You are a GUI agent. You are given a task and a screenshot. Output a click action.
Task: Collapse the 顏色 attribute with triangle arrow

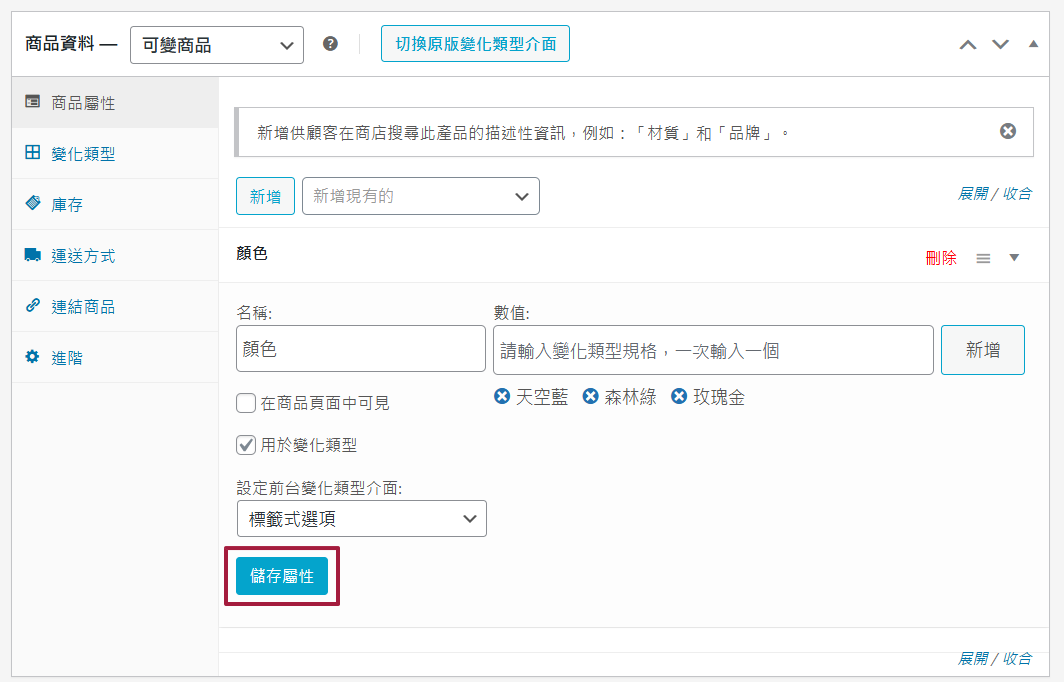[x=1014, y=258]
